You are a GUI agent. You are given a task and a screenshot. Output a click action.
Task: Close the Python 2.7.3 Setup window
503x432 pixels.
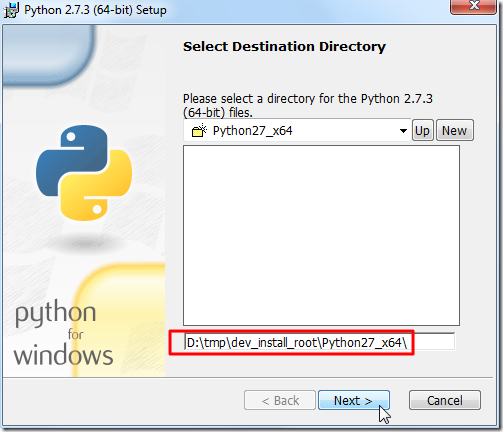pos(473,6)
